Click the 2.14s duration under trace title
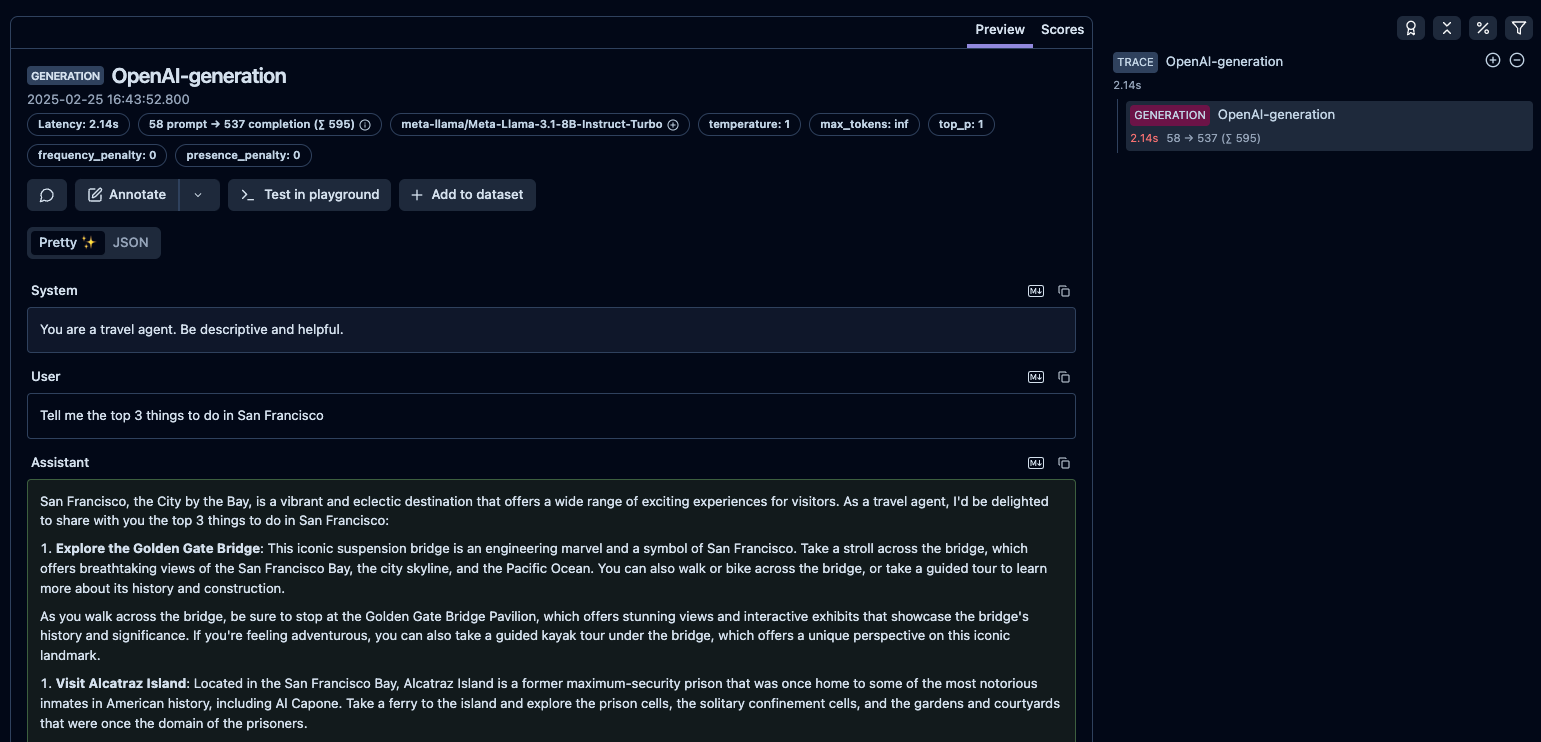 (x=1127, y=86)
